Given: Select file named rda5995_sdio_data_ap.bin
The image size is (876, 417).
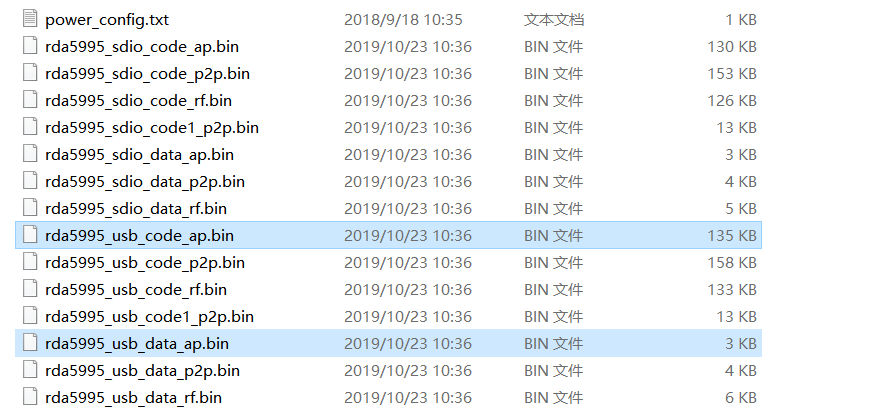Looking at the screenshot, I should [x=139, y=155].
